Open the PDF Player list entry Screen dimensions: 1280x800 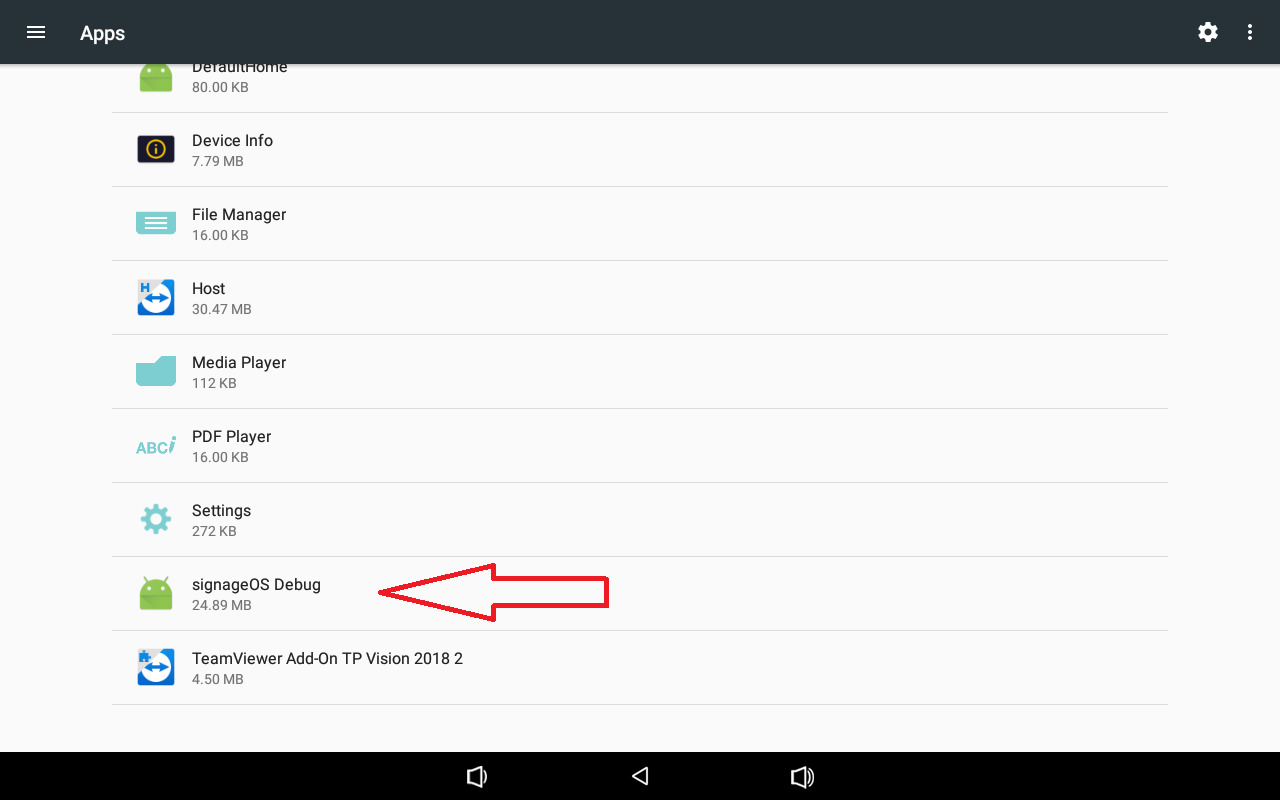tap(640, 446)
